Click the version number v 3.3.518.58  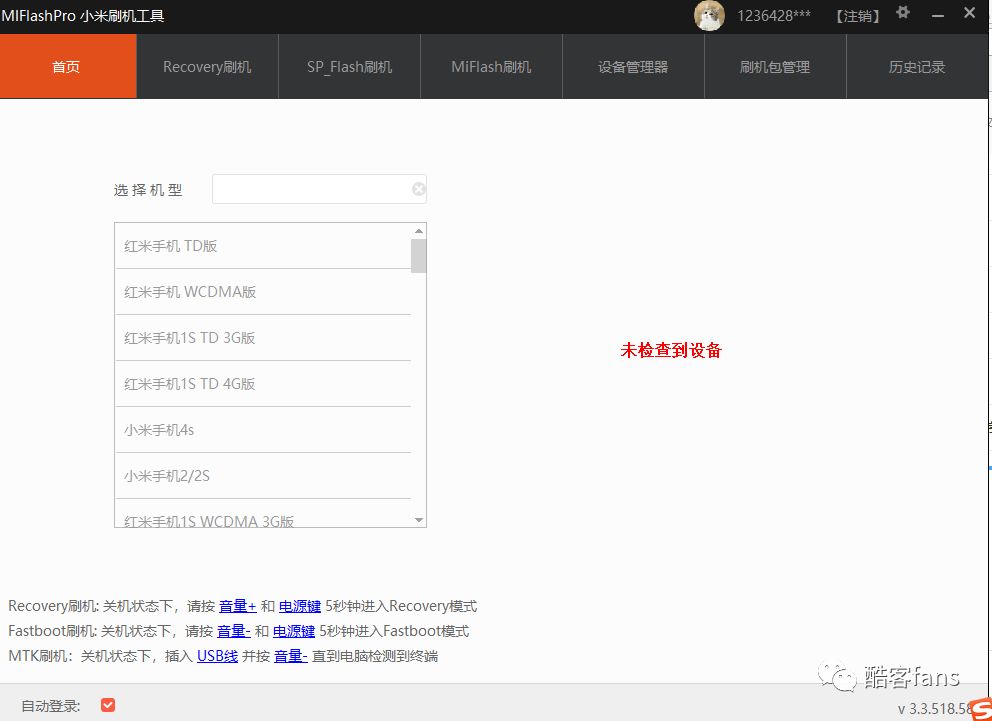(x=935, y=708)
